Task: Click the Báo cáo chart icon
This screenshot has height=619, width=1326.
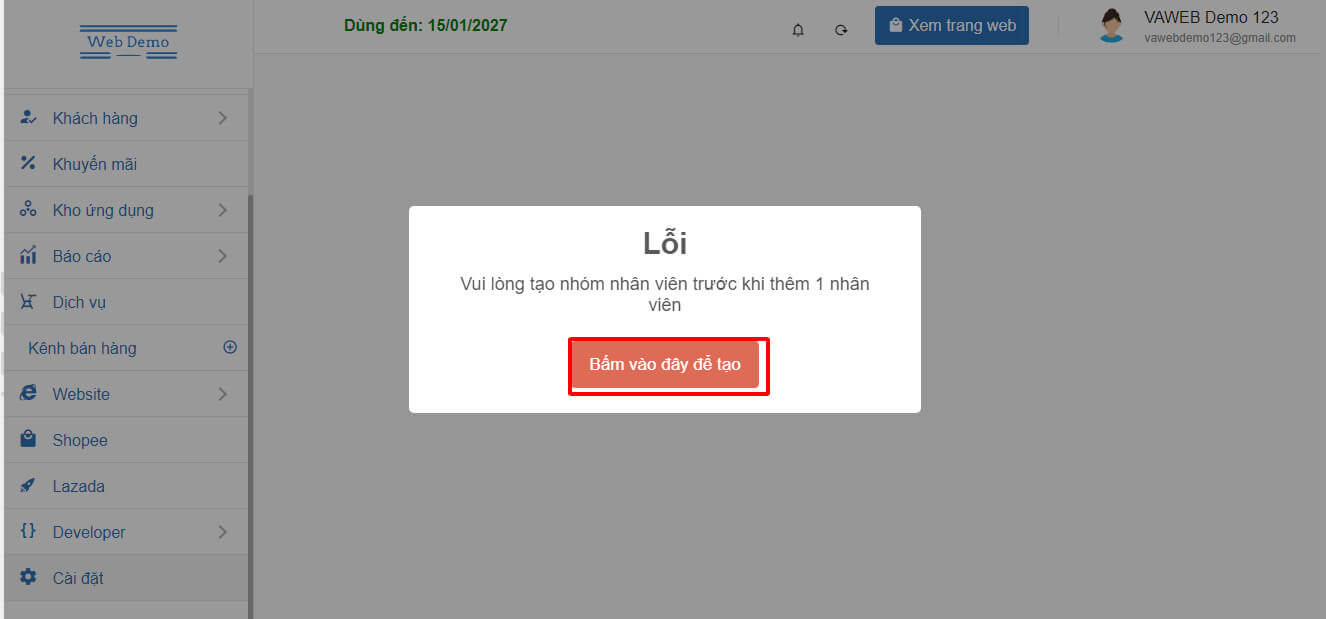Action: [28, 256]
